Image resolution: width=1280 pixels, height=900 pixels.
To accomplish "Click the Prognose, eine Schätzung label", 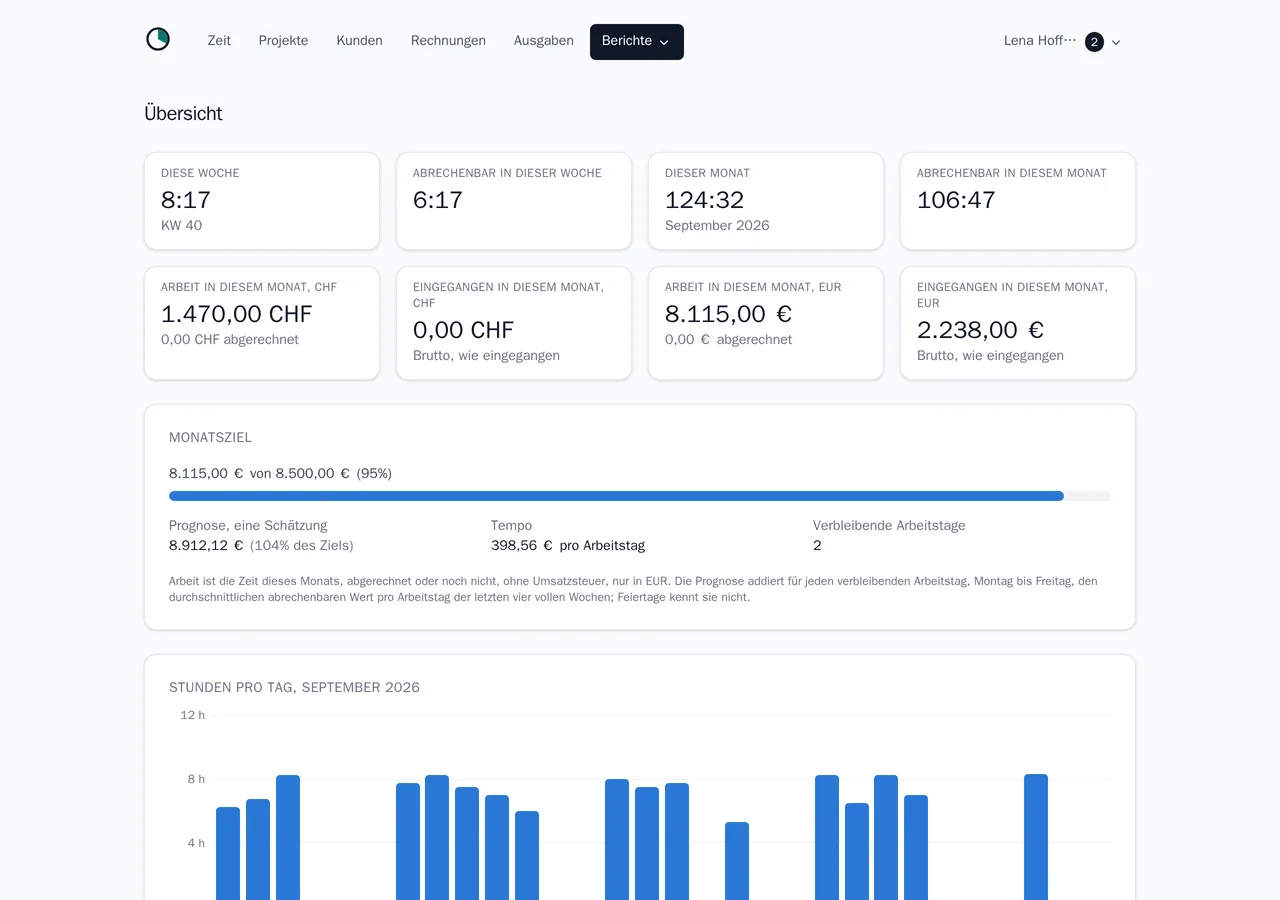I will (x=248, y=526).
